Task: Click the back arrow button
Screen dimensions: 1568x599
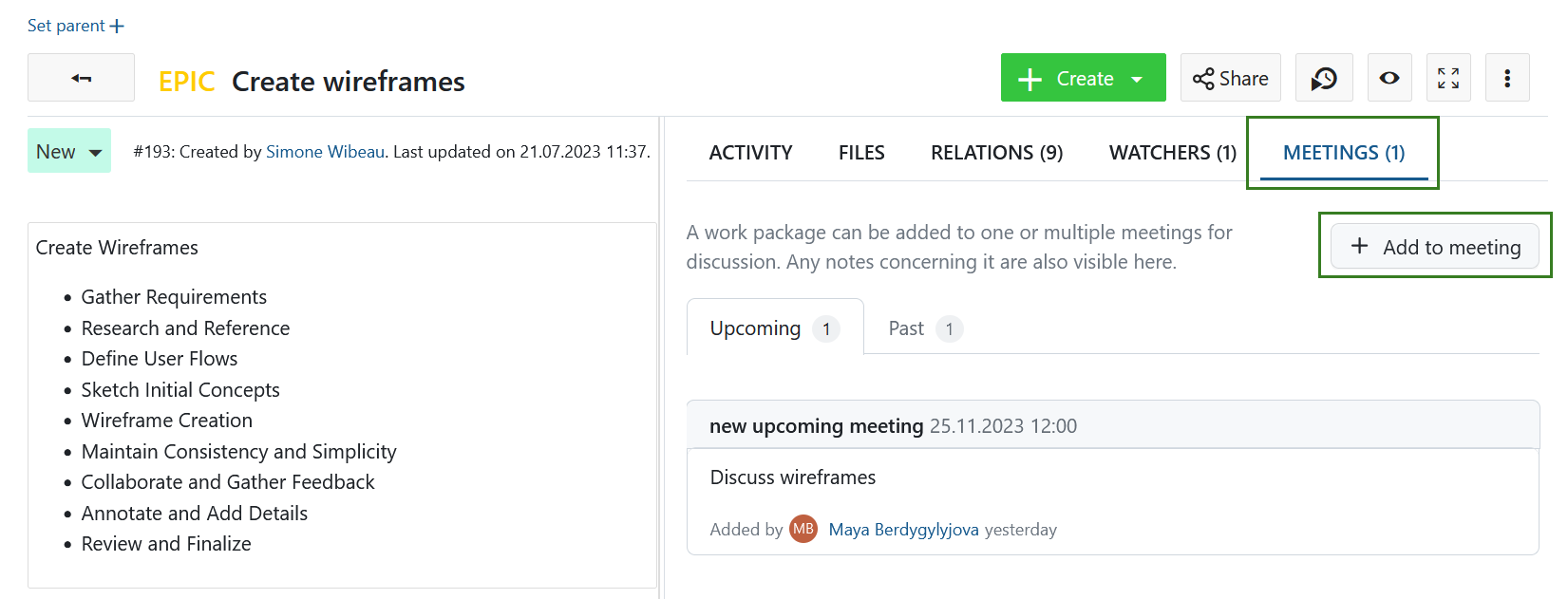Action: [81, 78]
